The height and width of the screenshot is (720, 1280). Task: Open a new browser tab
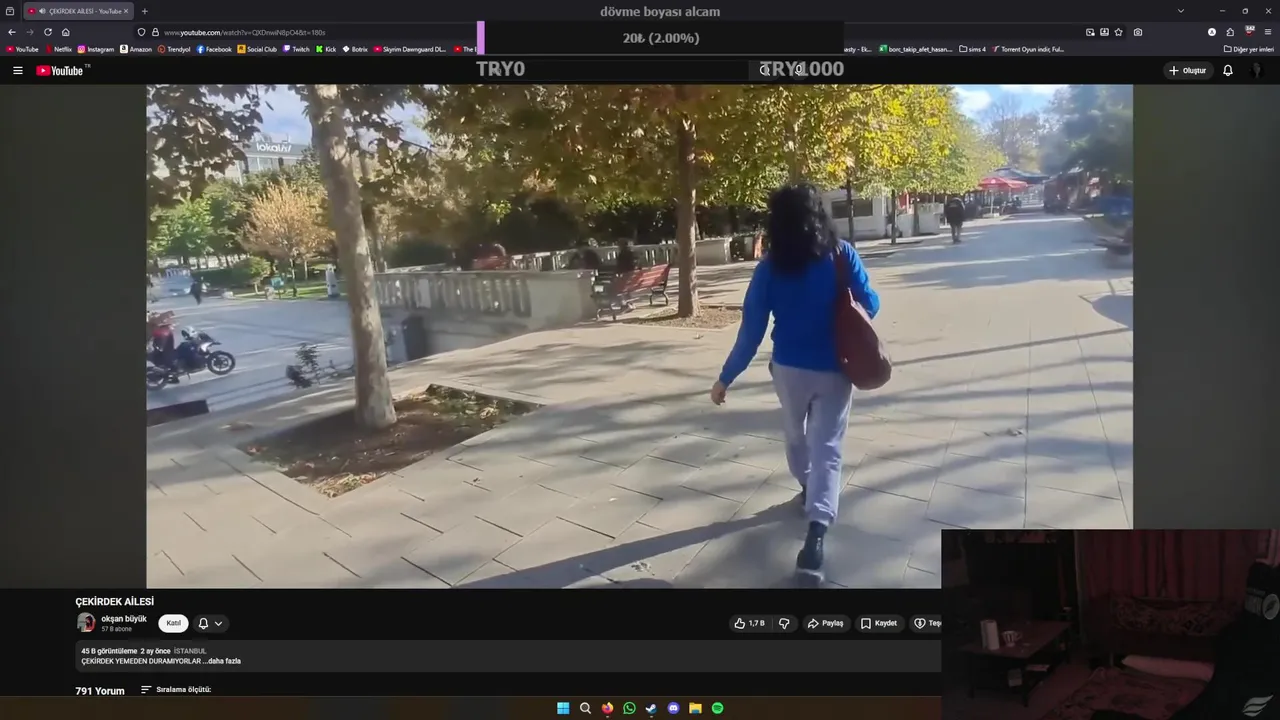(145, 11)
